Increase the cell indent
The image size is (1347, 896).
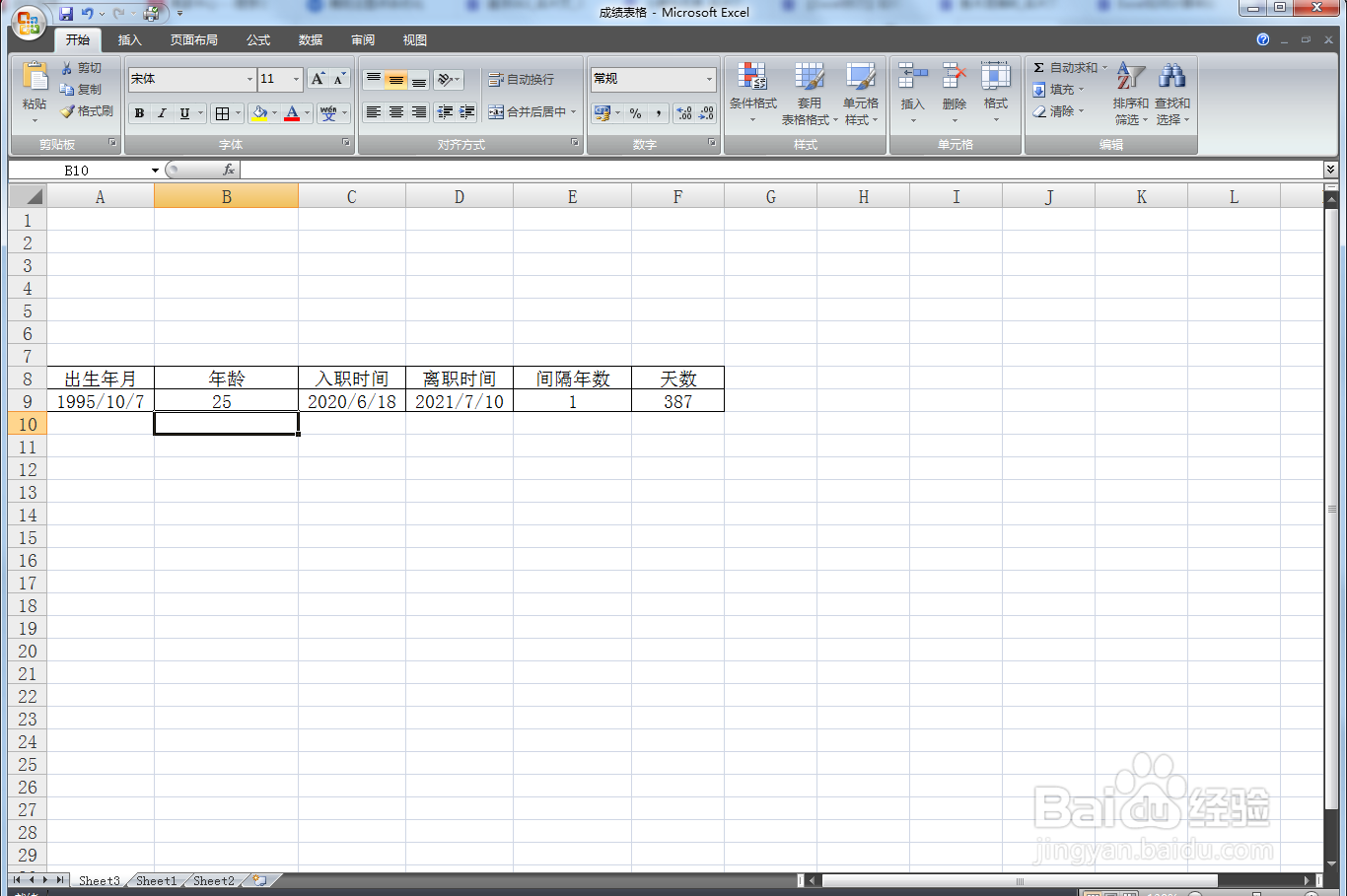[467, 112]
